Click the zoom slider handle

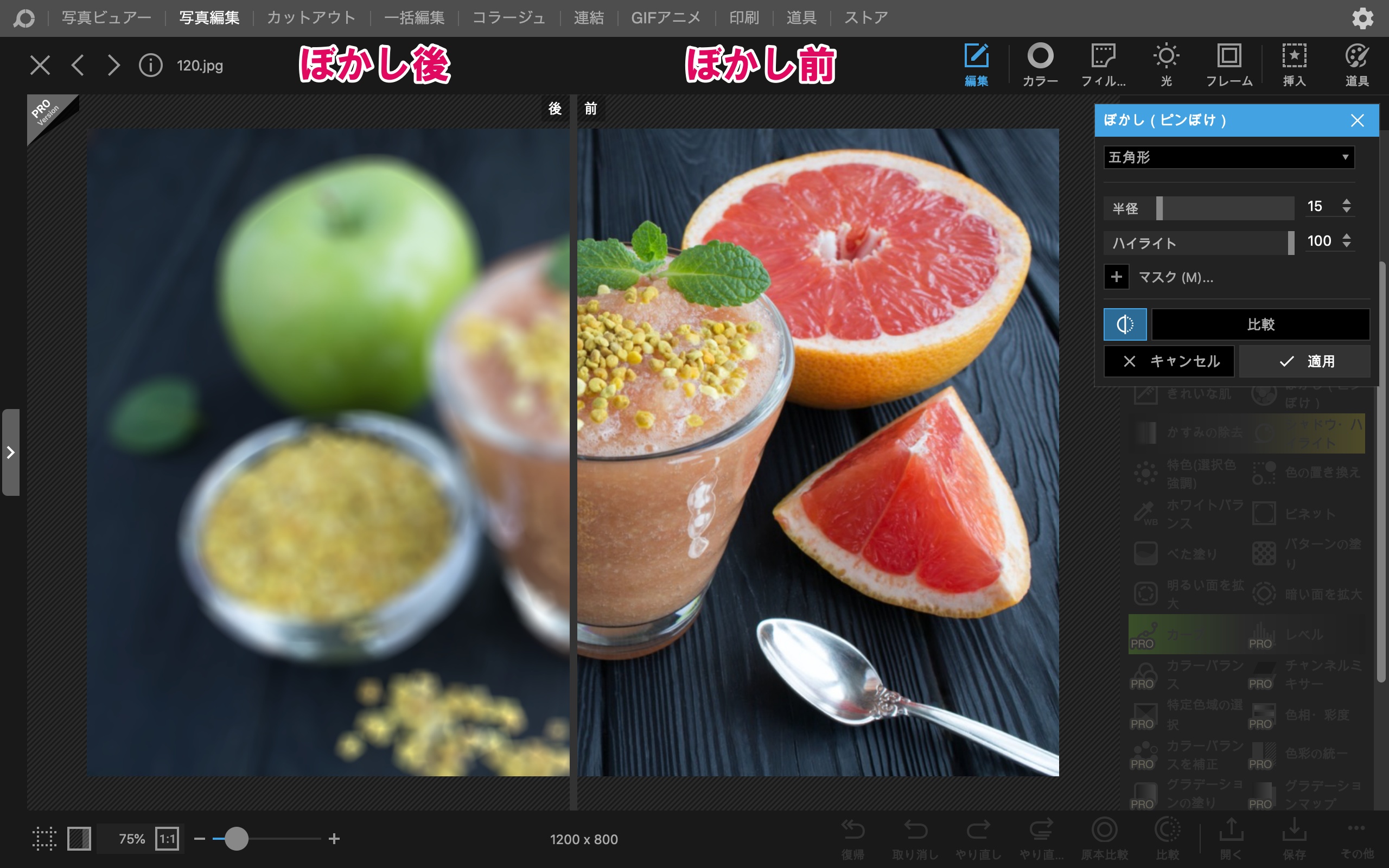236,839
